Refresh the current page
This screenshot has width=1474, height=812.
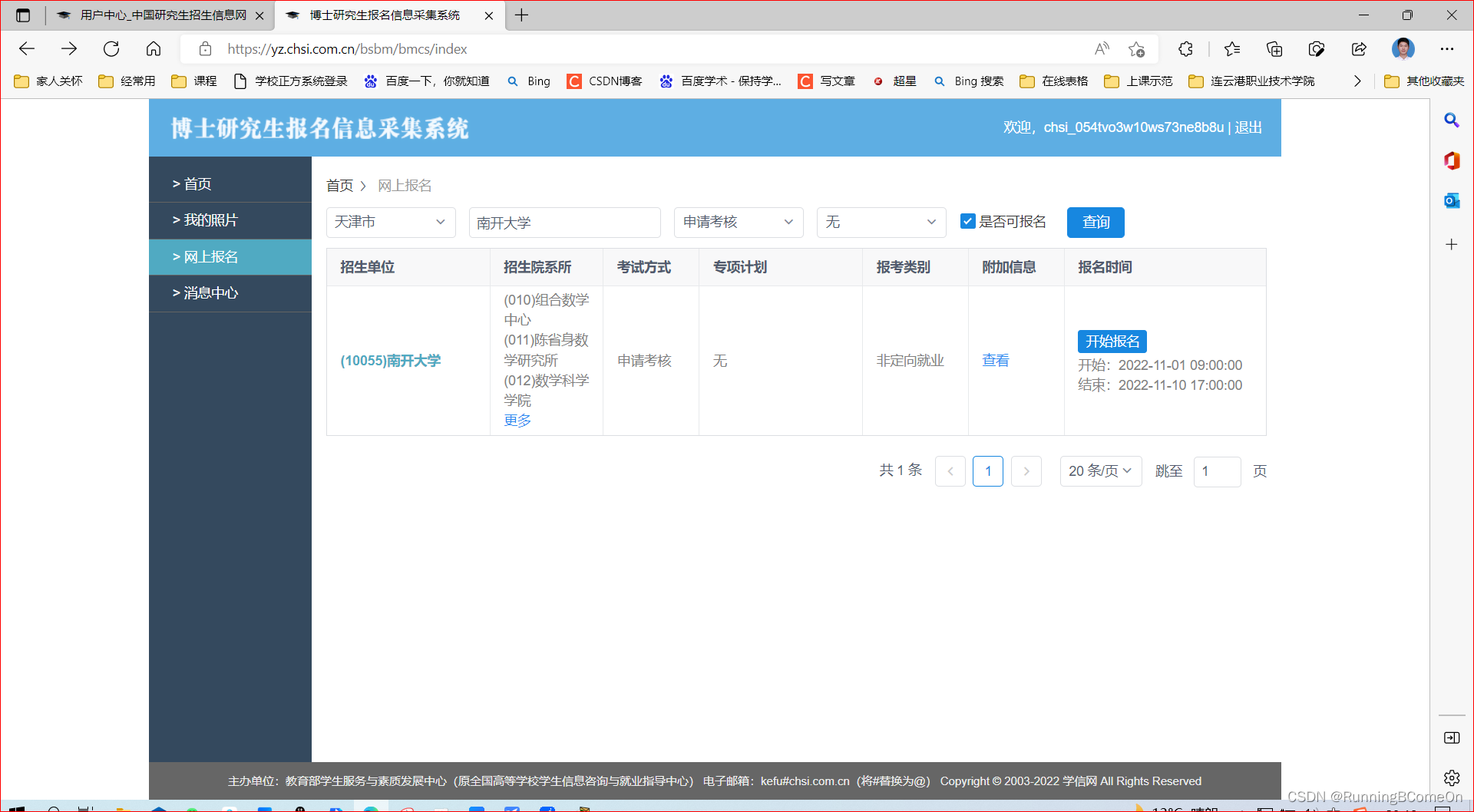pyautogui.click(x=111, y=48)
